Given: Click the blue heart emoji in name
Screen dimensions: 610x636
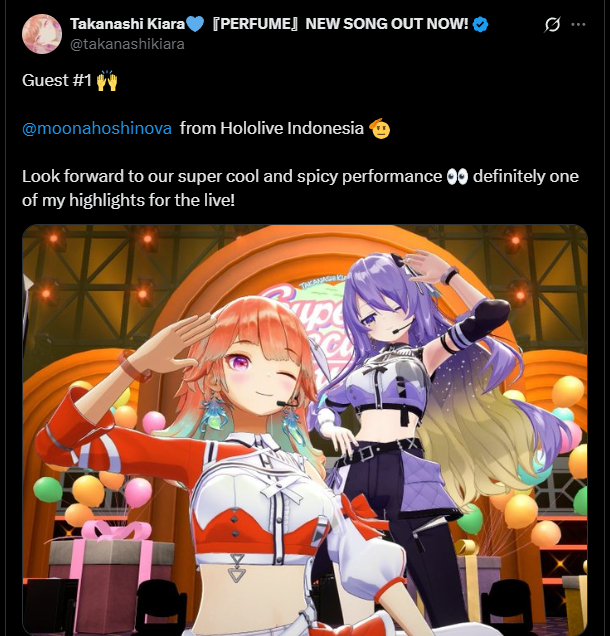Looking at the screenshot, I should (x=195, y=24).
